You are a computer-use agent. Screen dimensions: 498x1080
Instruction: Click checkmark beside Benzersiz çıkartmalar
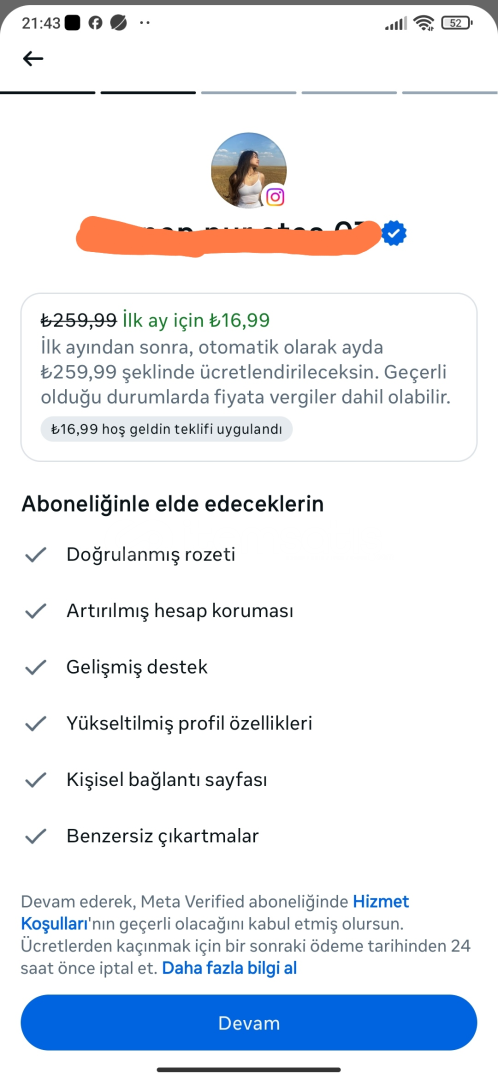(x=35, y=837)
